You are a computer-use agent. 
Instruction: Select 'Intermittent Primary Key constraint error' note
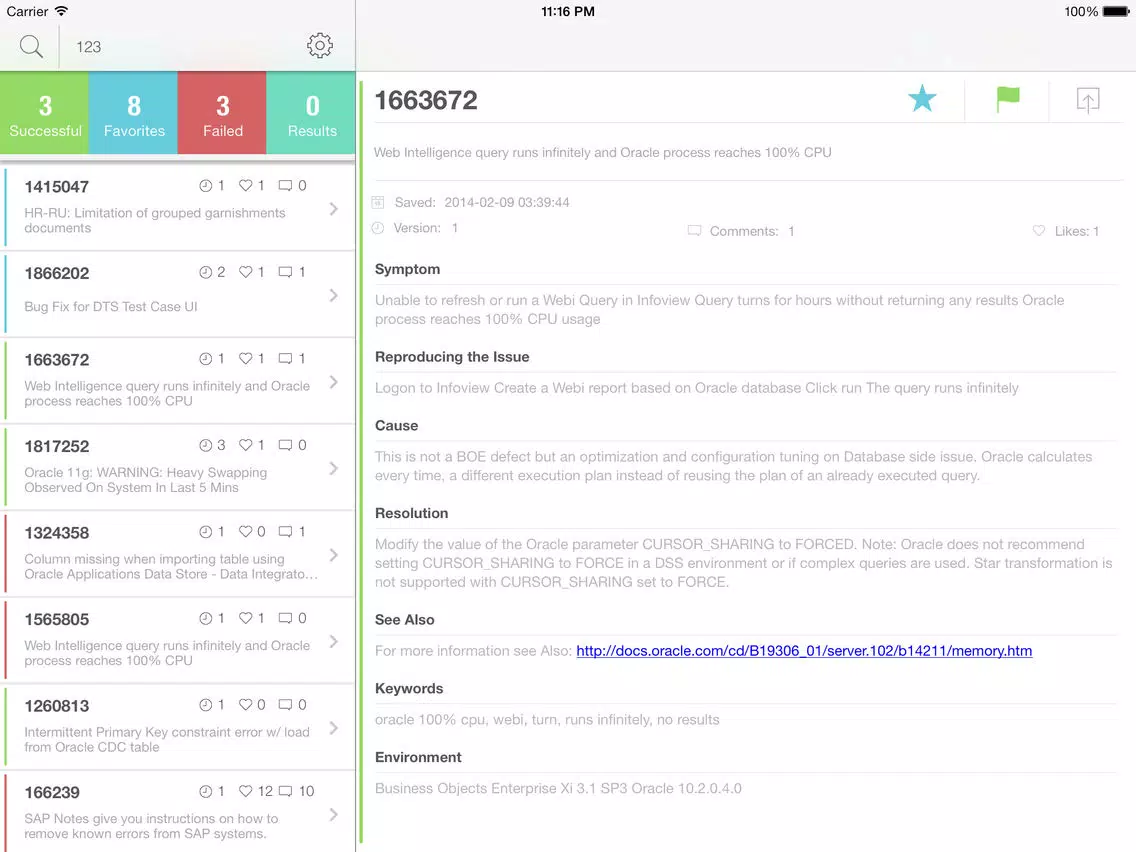167,740
